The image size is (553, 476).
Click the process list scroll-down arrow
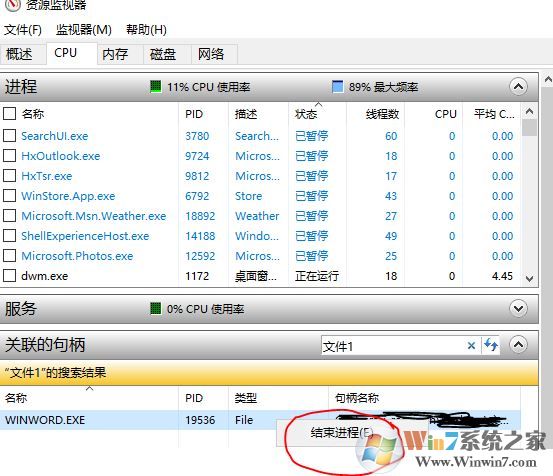point(529,279)
